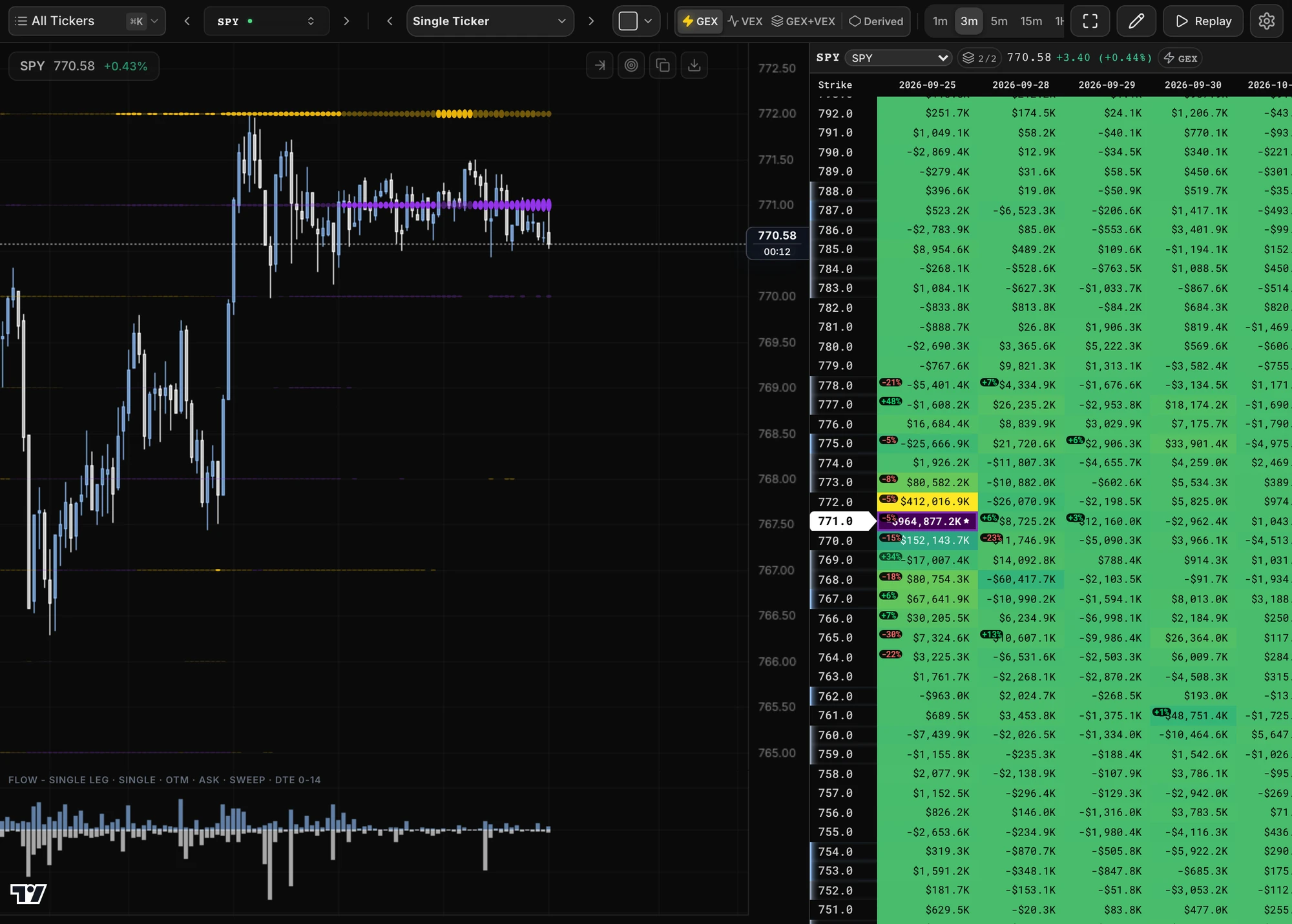Select the 5m timeframe

999,21
